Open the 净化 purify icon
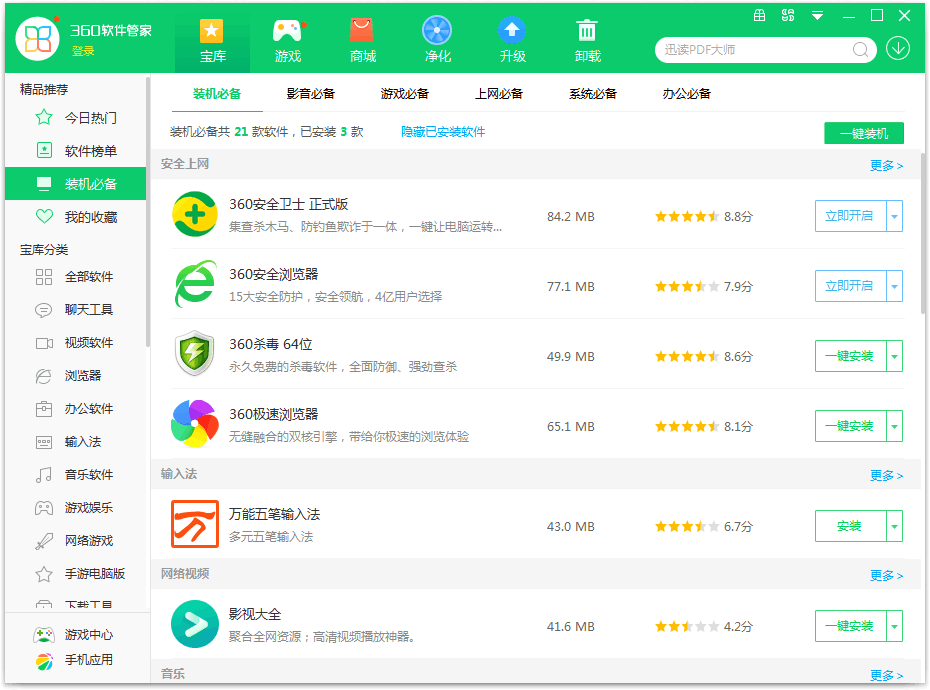 [x=437, y=31]
